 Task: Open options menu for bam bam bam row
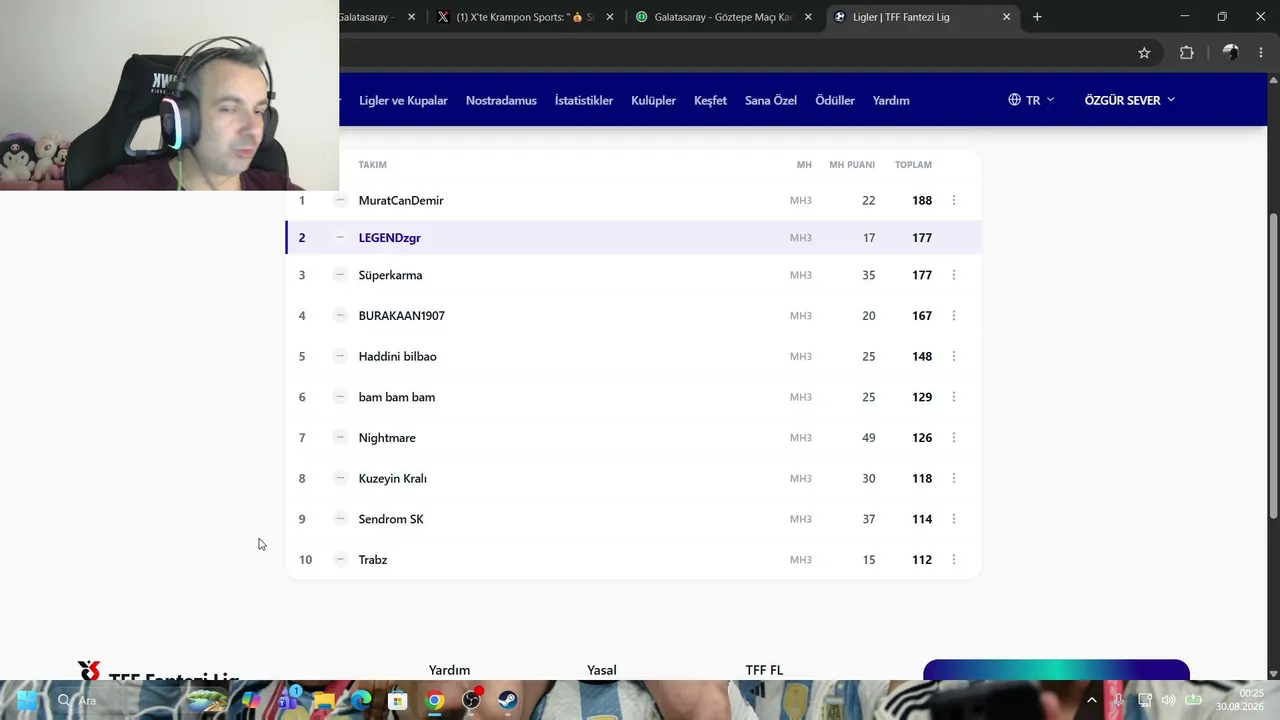click(x=954, y=397)
